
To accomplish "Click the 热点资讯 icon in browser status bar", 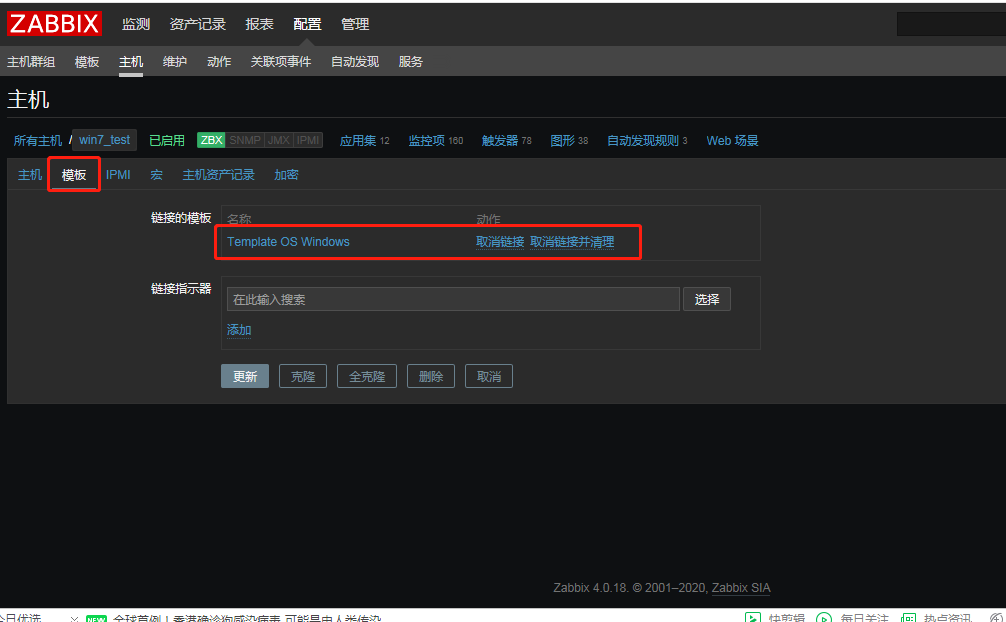I will point(908,618).
